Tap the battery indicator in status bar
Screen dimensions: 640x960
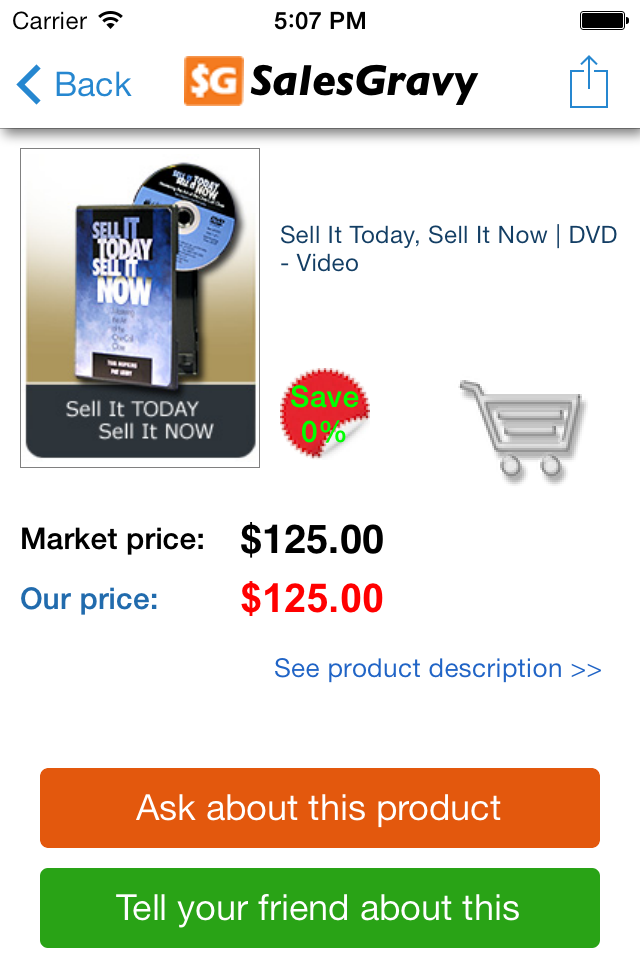click(x=604, y=21)
